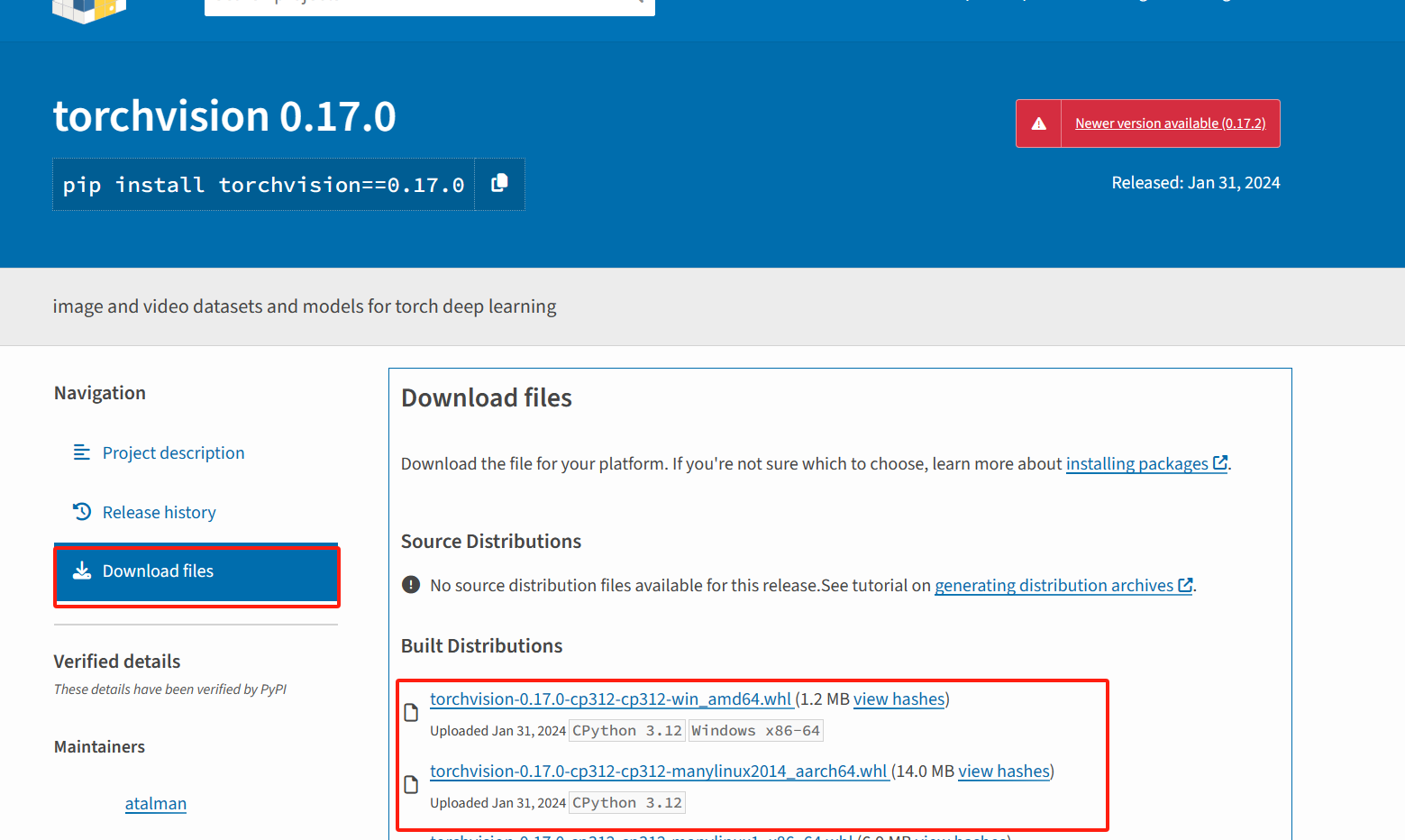1405x840 pixels.
Task: Click the file icon beside manylinux2014_aarch64 wheel
Action: point(411,785)
